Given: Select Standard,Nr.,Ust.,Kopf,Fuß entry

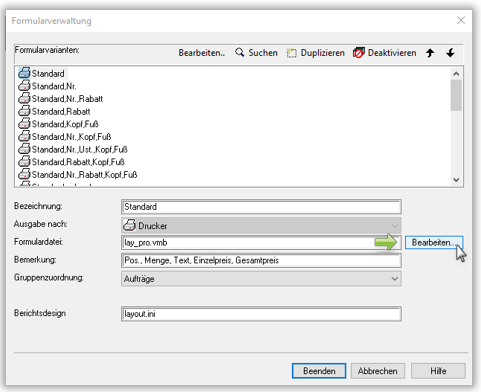Looking at the screenshot, I should [x=80, y=150].
